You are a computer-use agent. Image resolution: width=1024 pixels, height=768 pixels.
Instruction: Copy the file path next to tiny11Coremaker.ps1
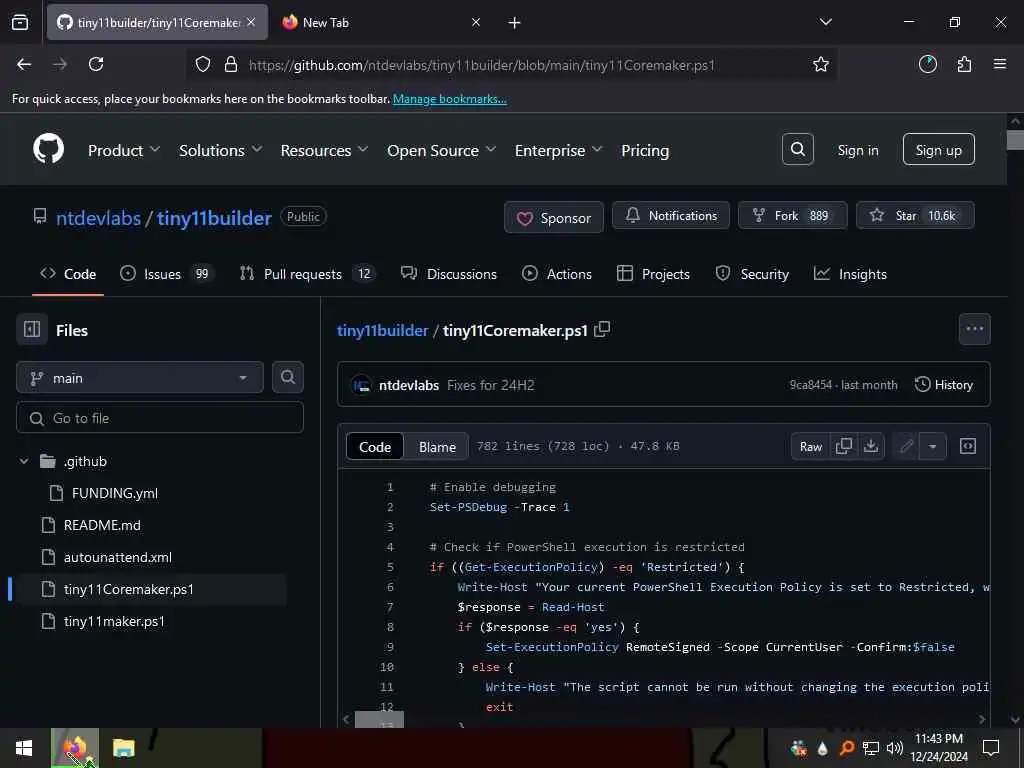(602, 329)
